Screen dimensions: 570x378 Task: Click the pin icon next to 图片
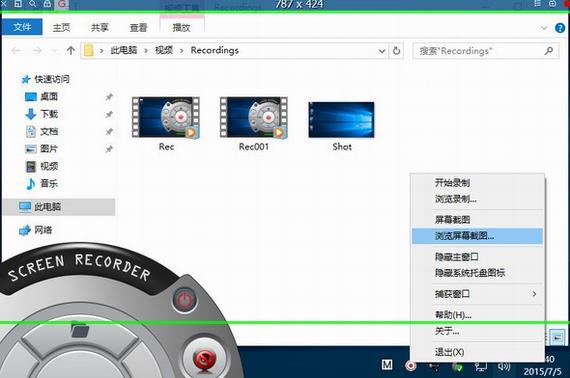[x=109, y=149]
